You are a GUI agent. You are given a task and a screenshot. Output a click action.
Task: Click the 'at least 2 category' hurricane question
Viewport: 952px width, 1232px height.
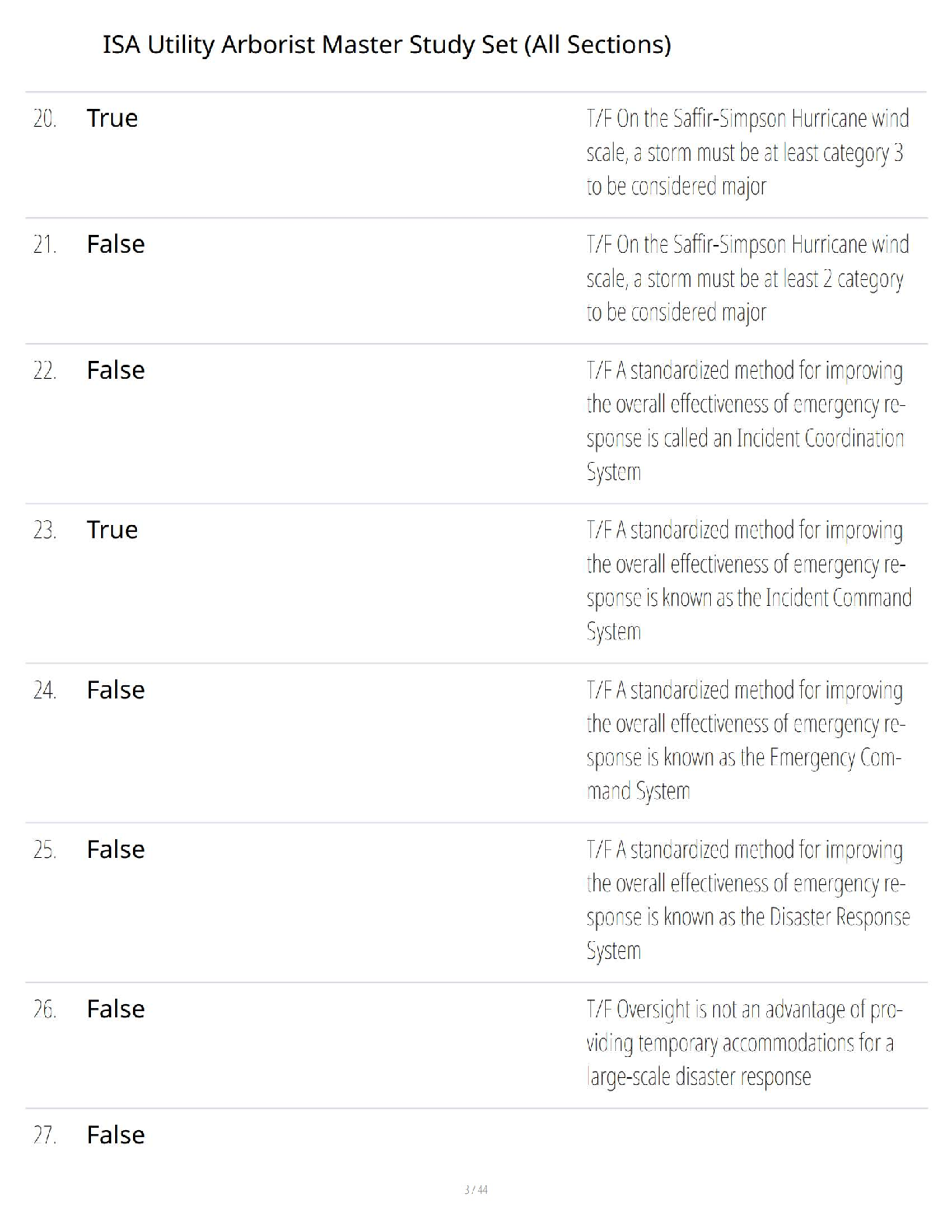747,278
